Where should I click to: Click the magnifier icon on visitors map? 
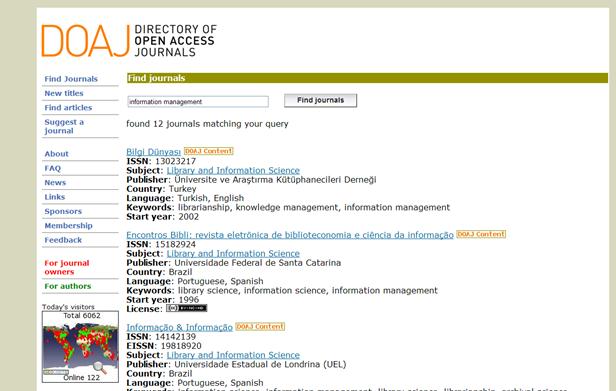pos(99,368)
